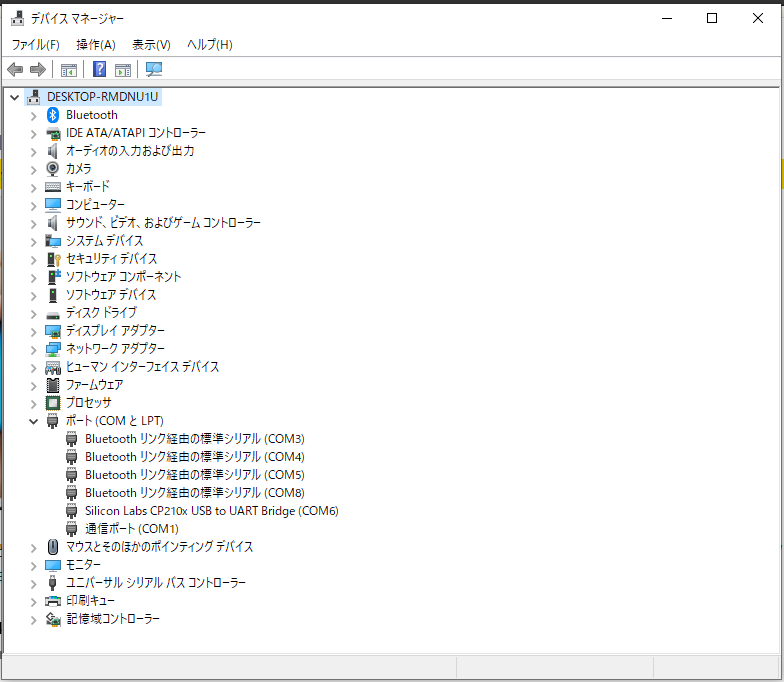Select the ユニバーサル シリアル バス コントローラー label
Image resolution: width=784 pixels, height=682 pixels.
156,583
